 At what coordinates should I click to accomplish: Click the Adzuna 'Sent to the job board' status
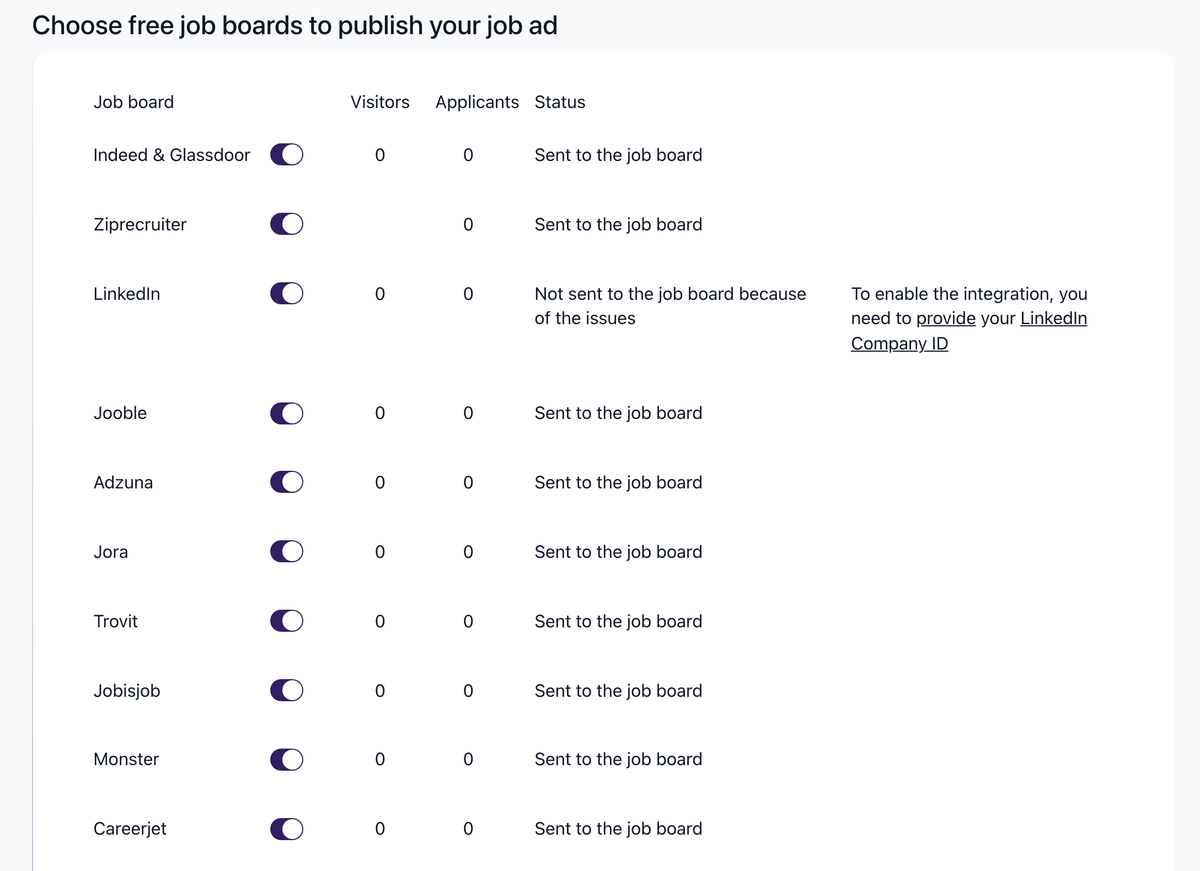[618, 482]
